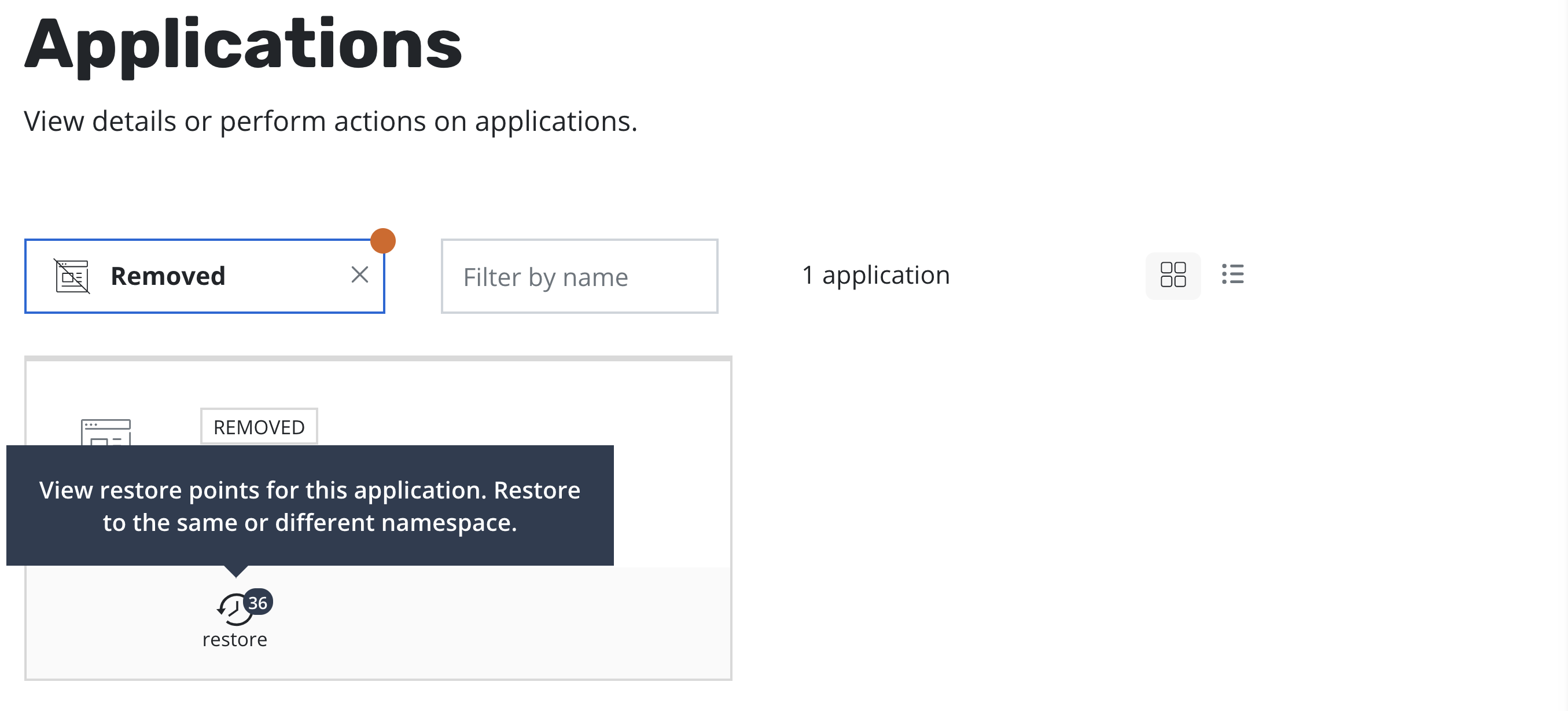Click the restore label text
1568x711 pixels.
click(x=234, y=639)
